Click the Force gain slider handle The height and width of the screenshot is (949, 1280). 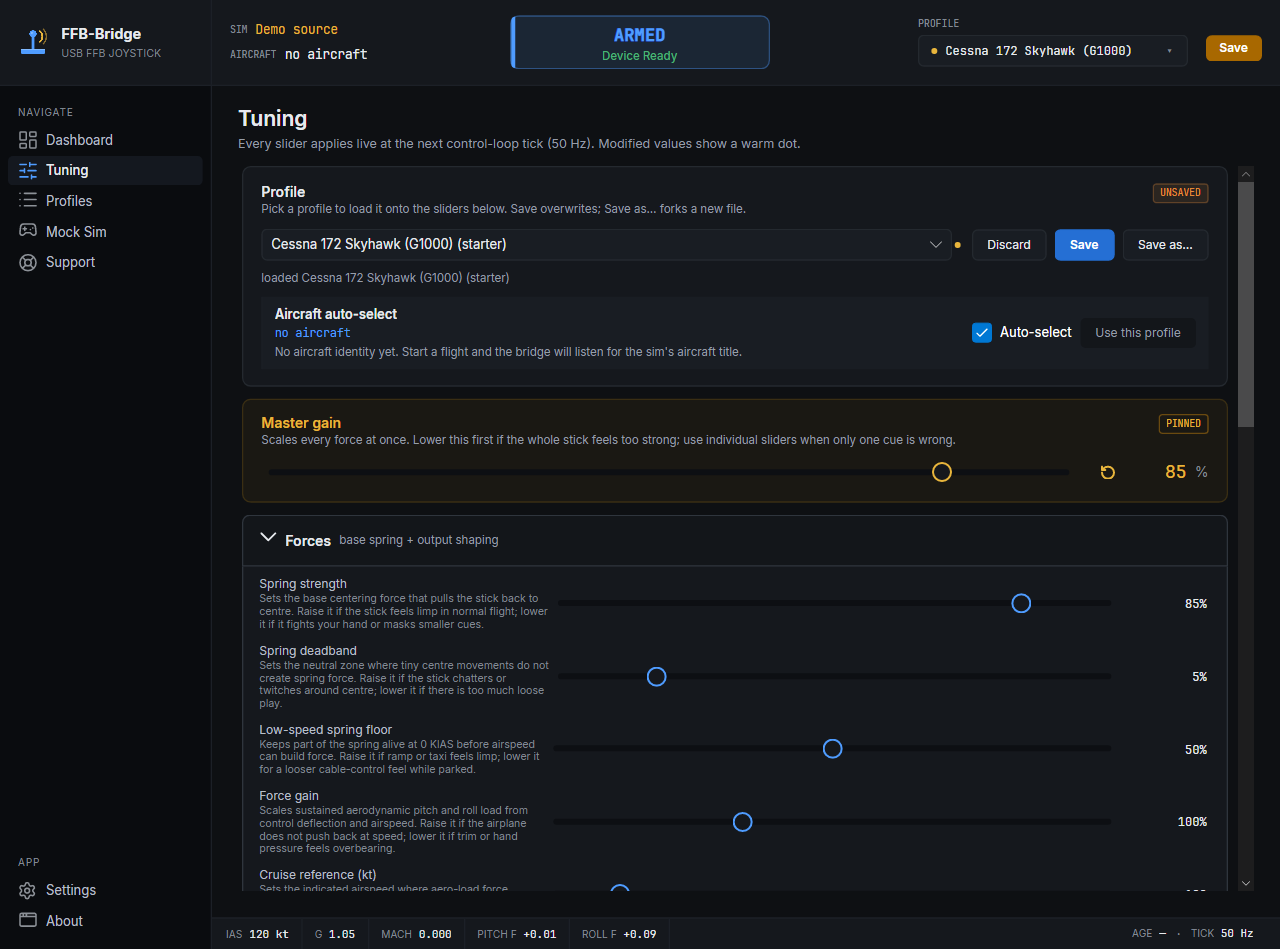(742, 821)
